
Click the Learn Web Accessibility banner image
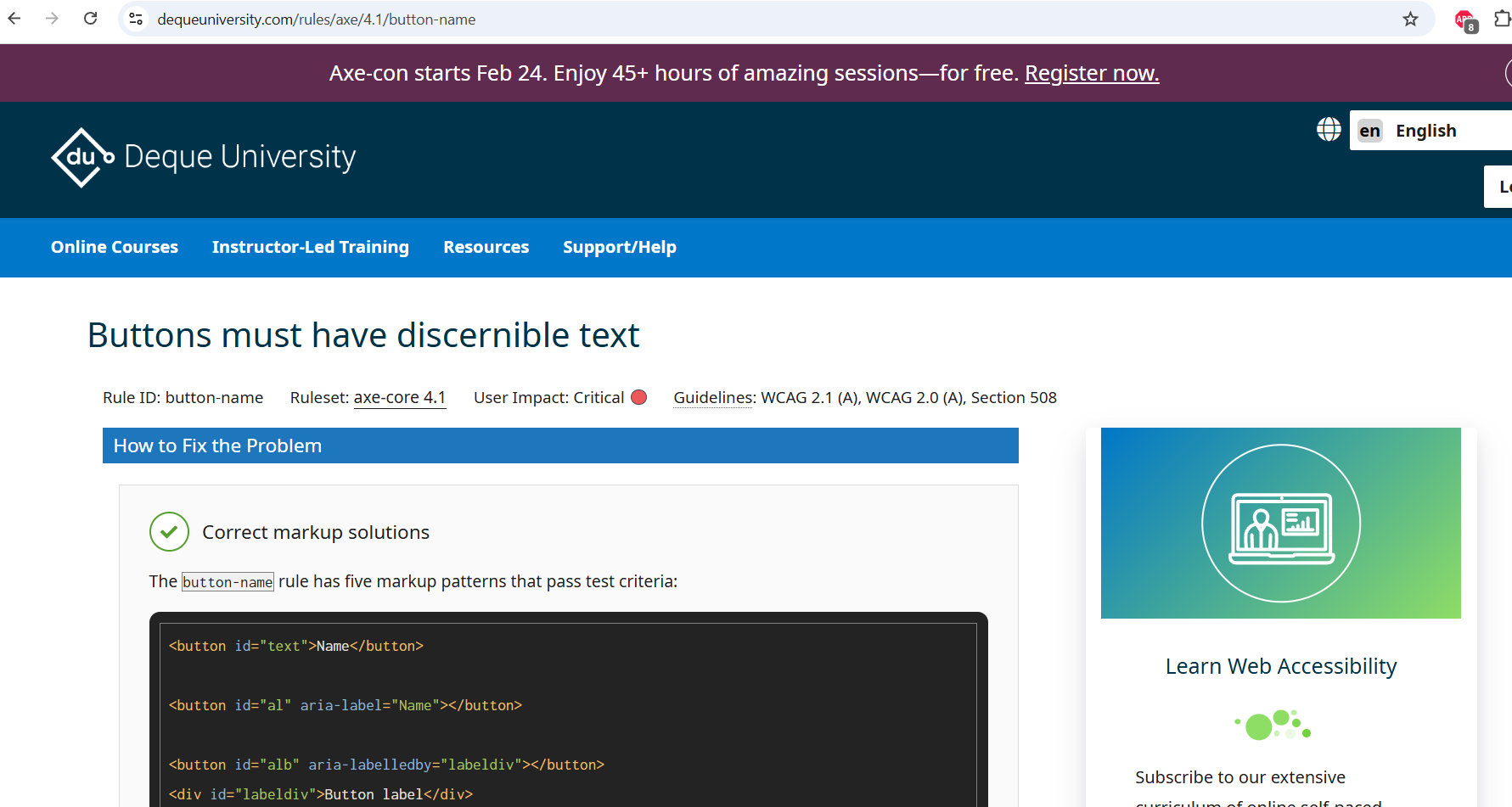[1280, 523]
